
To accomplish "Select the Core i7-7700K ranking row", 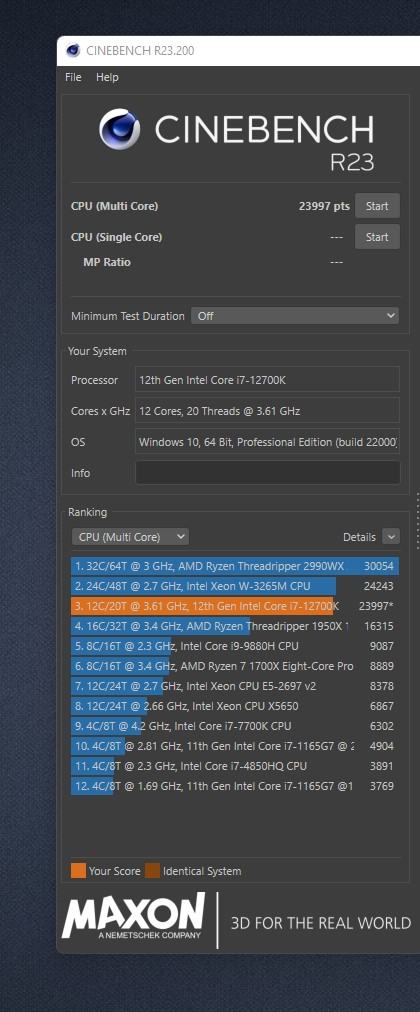I will 235,726.
